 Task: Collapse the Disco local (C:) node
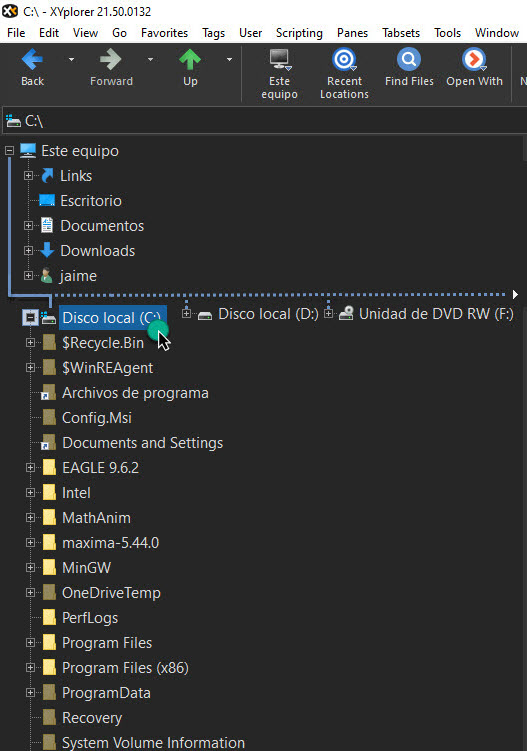[30, 317]
